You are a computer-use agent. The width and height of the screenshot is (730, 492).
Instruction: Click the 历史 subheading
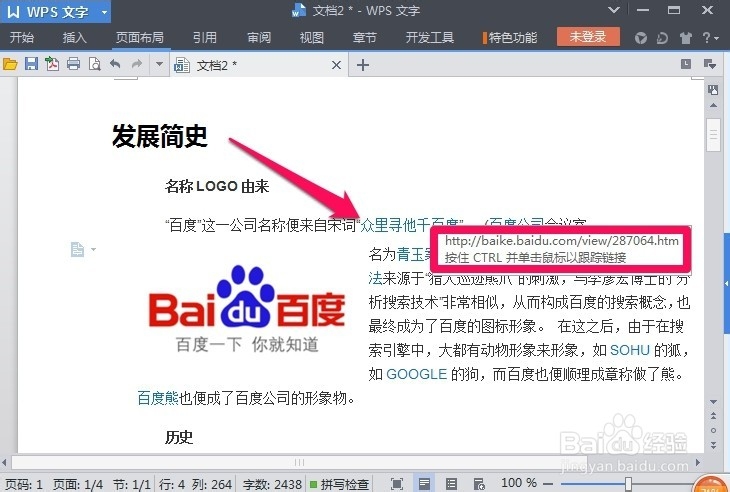[x=179, y=437]
